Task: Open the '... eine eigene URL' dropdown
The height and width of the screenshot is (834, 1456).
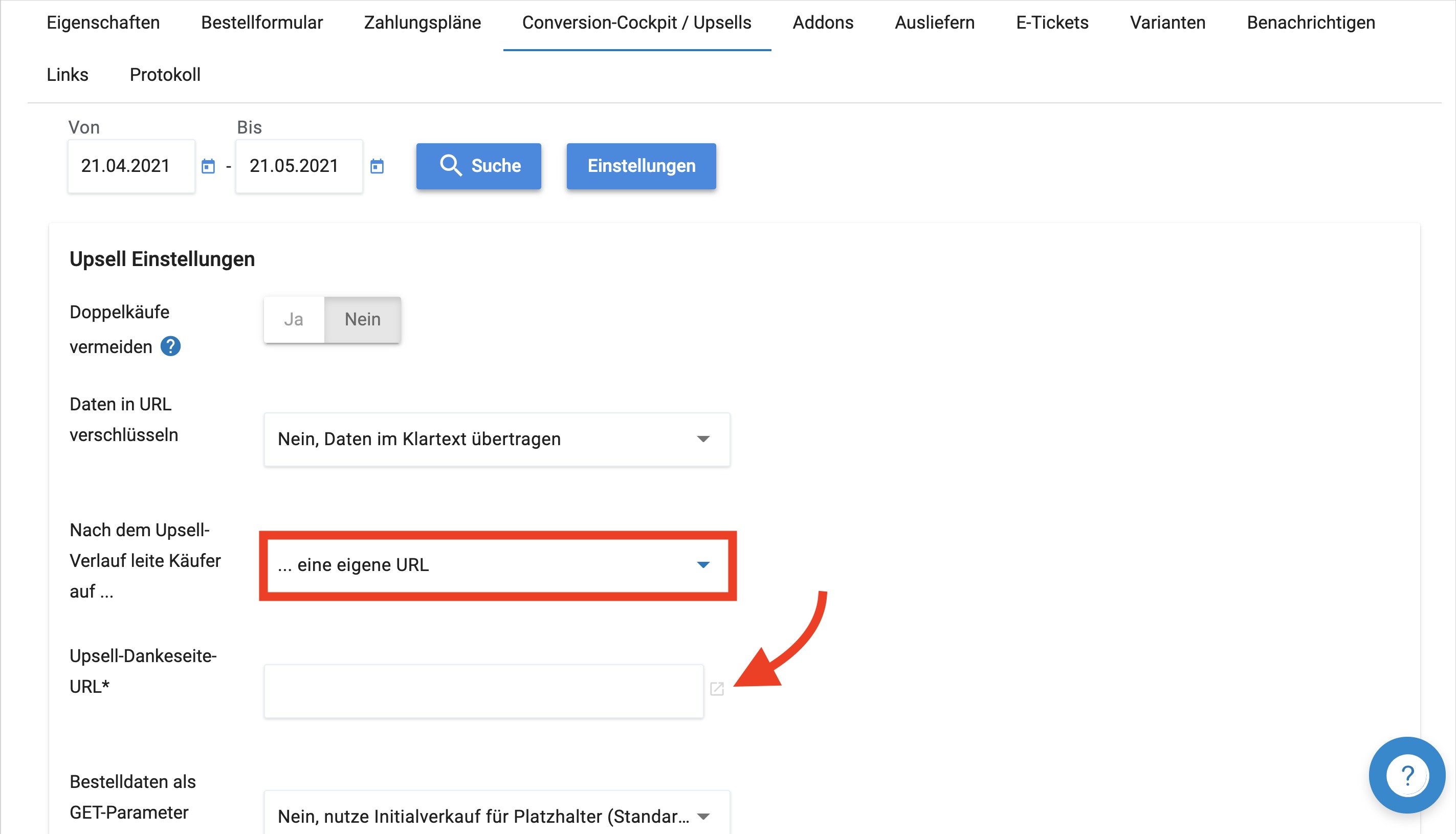Action: [497, 565]
